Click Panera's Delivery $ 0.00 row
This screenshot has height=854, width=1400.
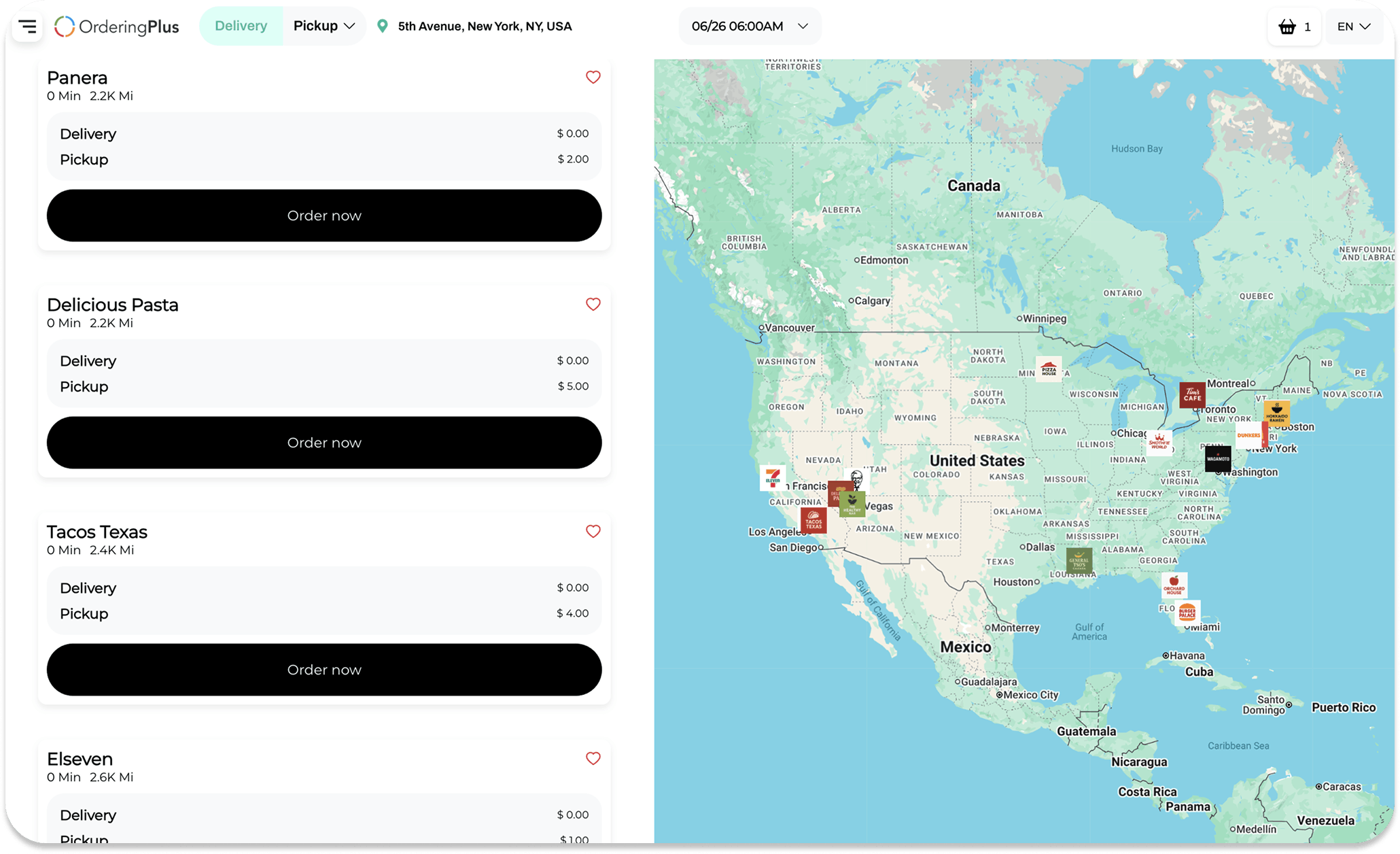tap(324, 134)
